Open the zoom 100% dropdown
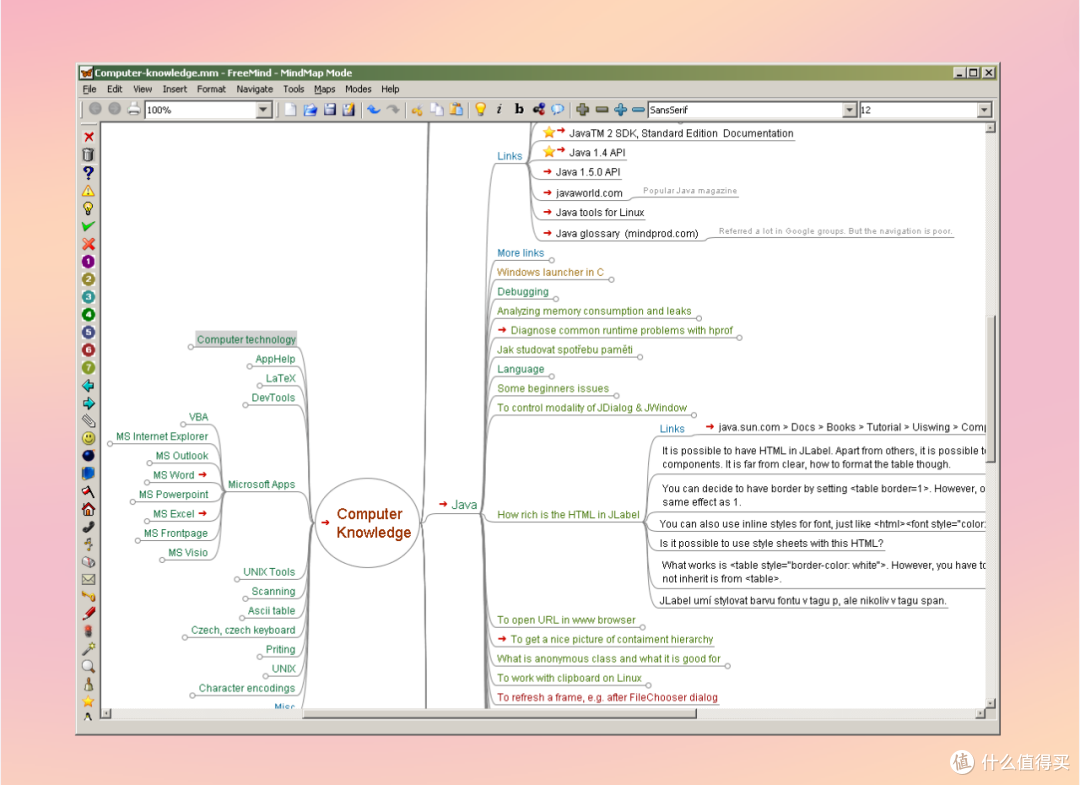This screenshot has width=1080, height=785. (x=264, y=109)
